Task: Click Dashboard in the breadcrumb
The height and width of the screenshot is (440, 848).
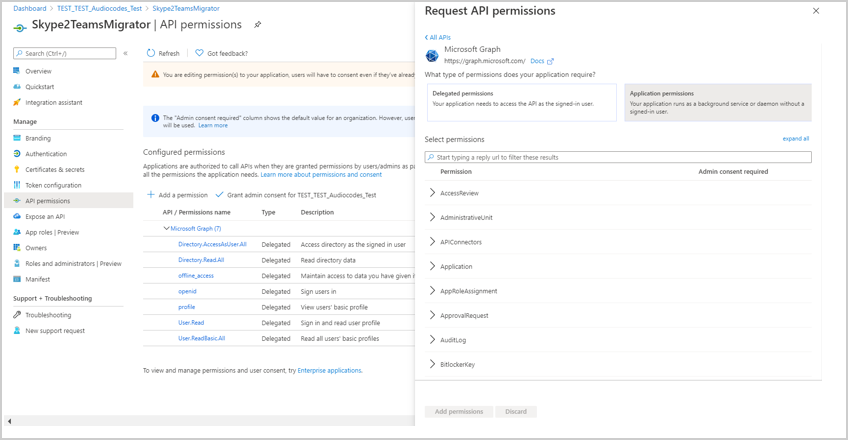Action: (x=30, y=9)
